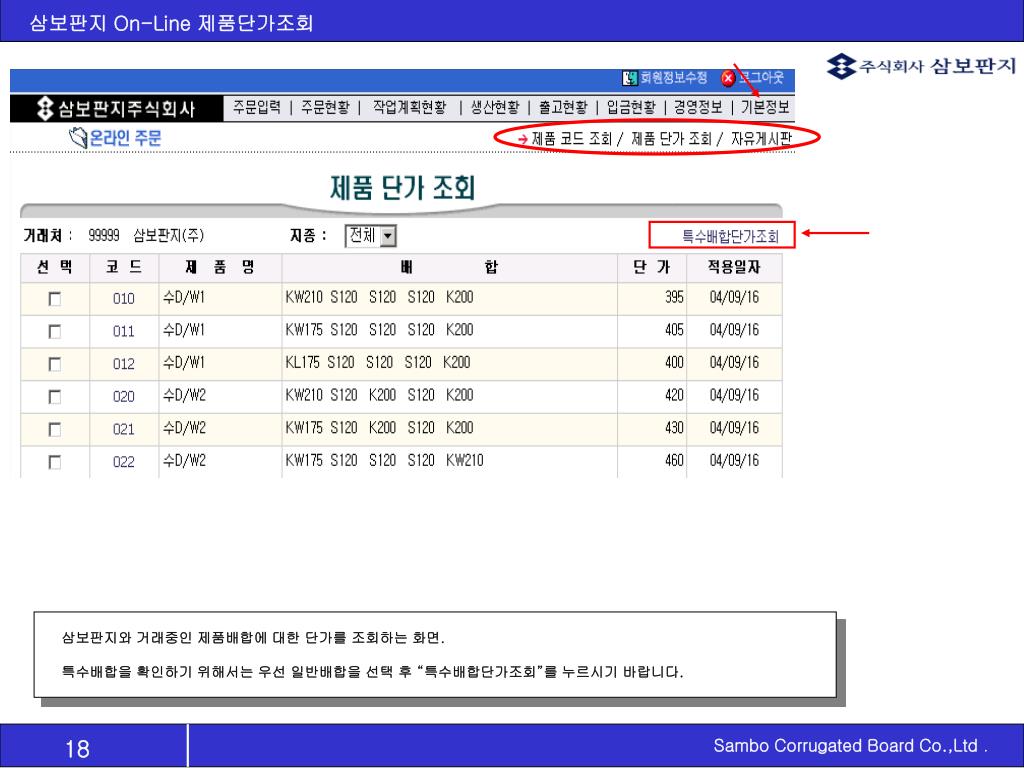Click the 단 가 column header
This screenshot has width=1024, height=768.
point(652,267)
